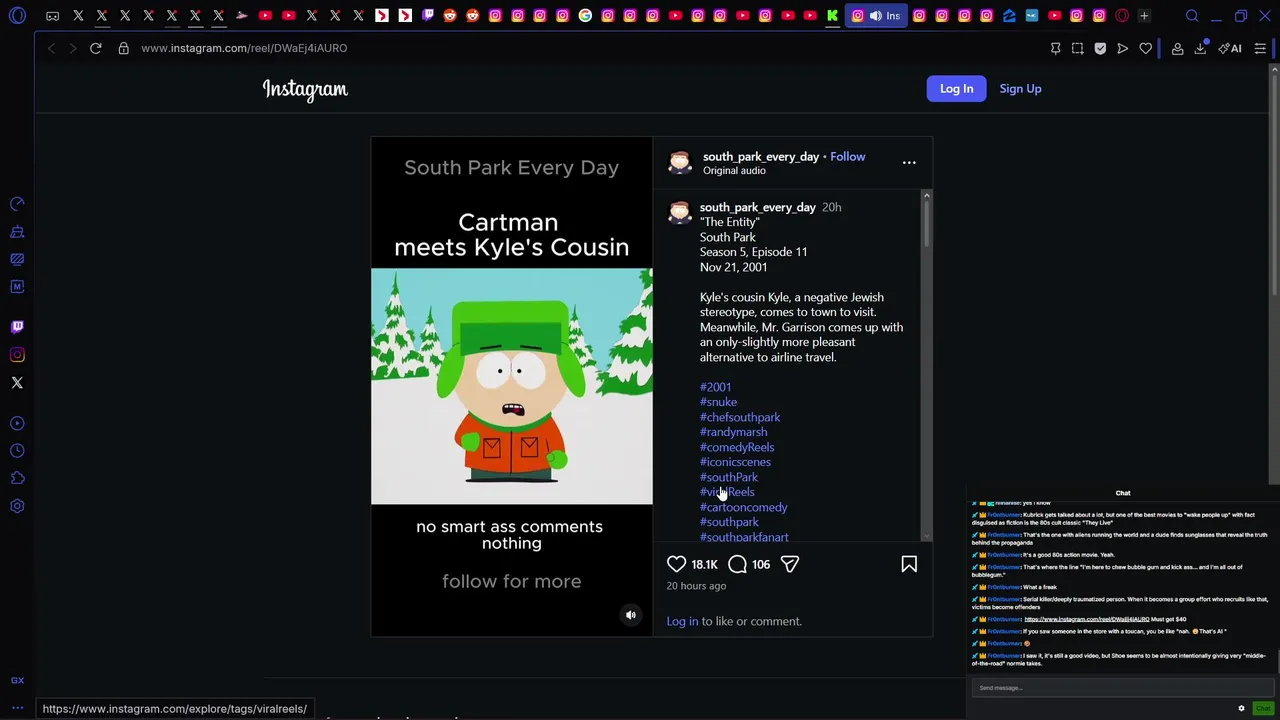Click the send/flow arrow toolbar icon
This screenshot has width=1280, height=720.
(x=1122, y=48)
